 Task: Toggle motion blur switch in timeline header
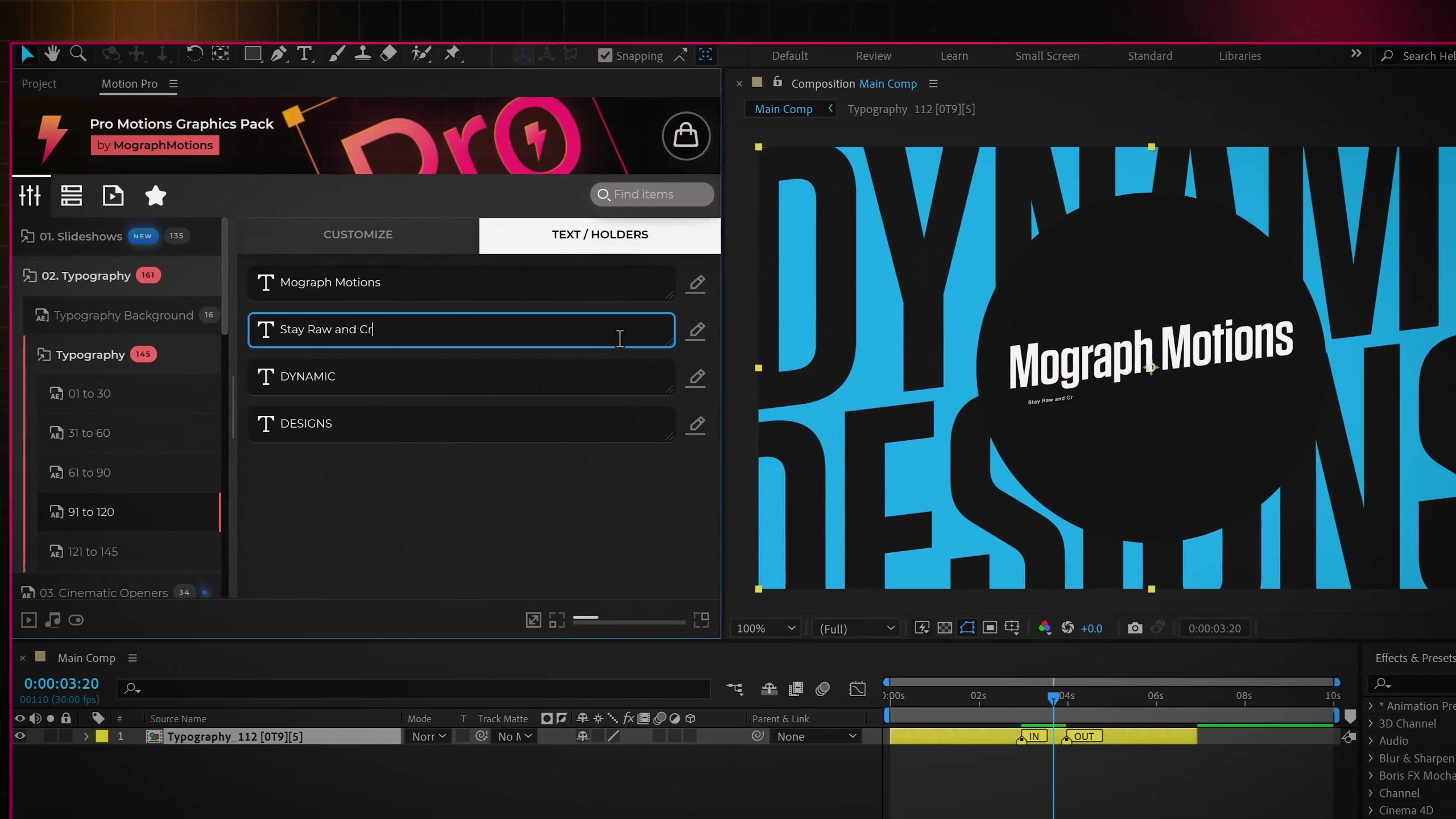click(822, 689)
